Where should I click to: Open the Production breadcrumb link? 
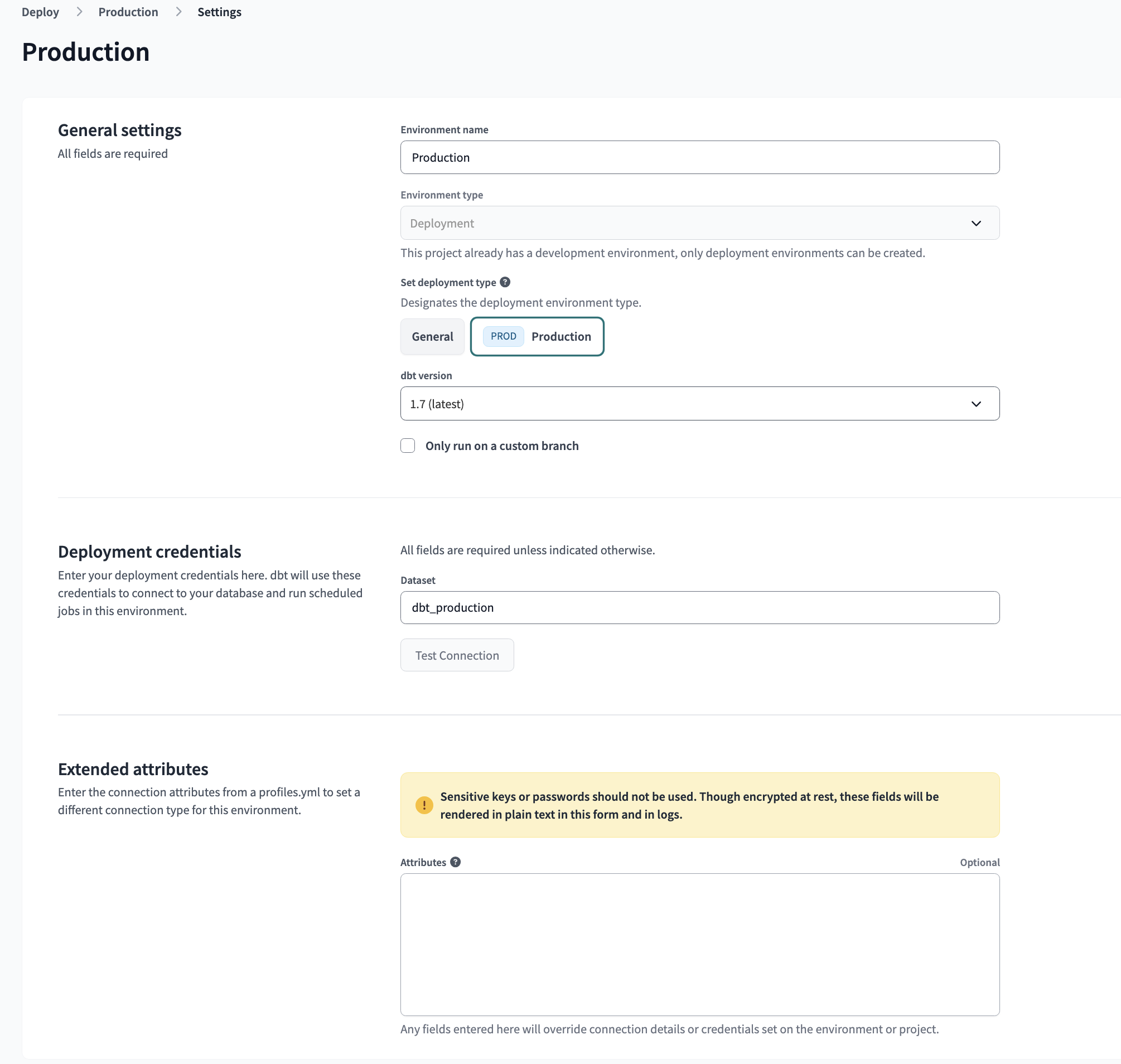tap(128, 12)
